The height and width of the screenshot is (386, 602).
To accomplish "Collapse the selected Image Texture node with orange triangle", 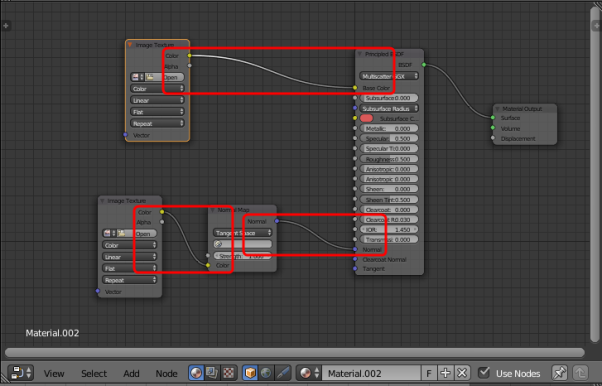I will coord(130,45).
